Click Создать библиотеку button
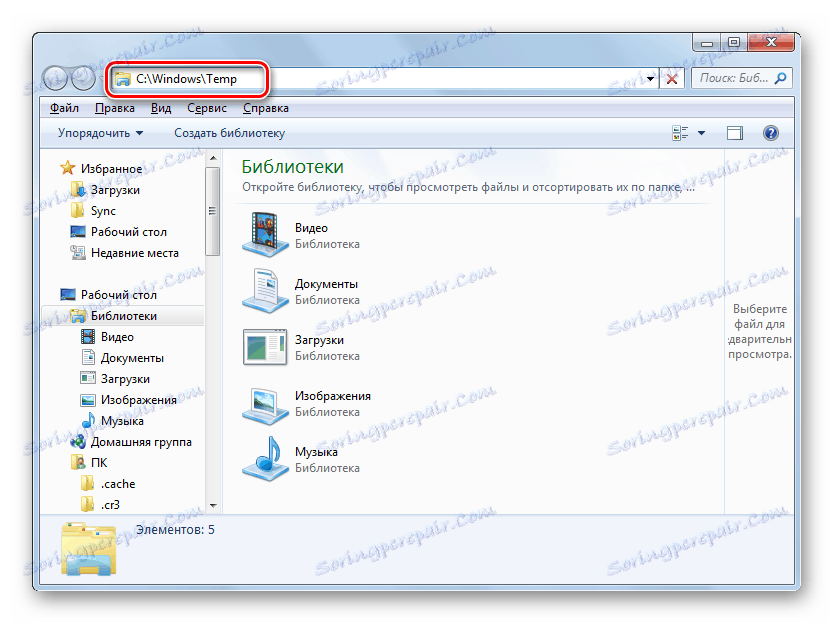Viewport: 834px width, 624px height. point(230,133)
